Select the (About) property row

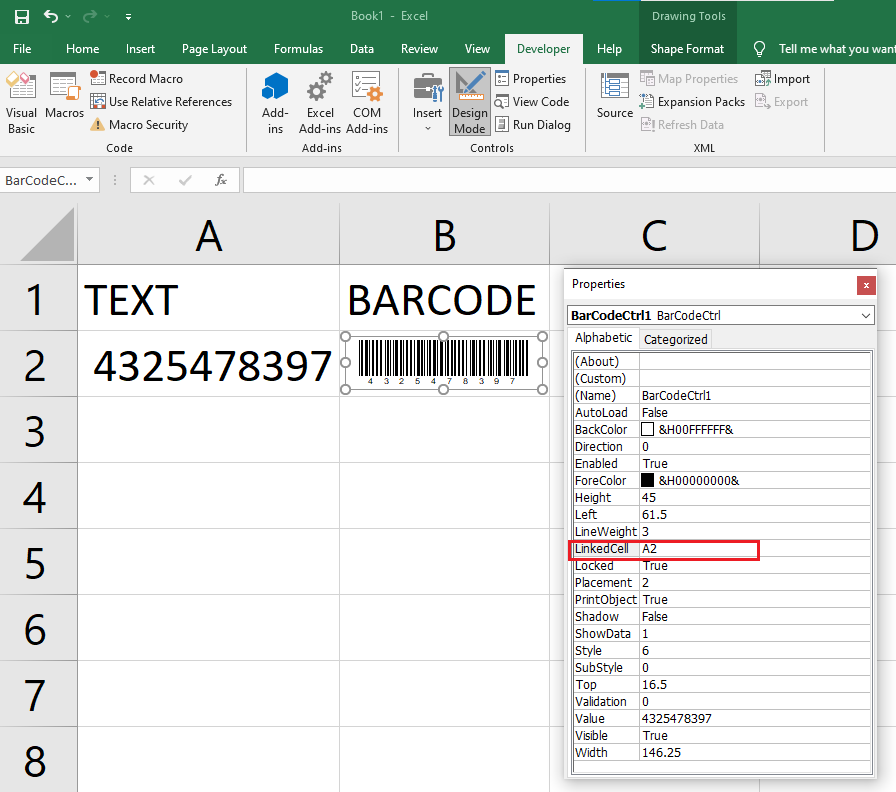(722, 361)
